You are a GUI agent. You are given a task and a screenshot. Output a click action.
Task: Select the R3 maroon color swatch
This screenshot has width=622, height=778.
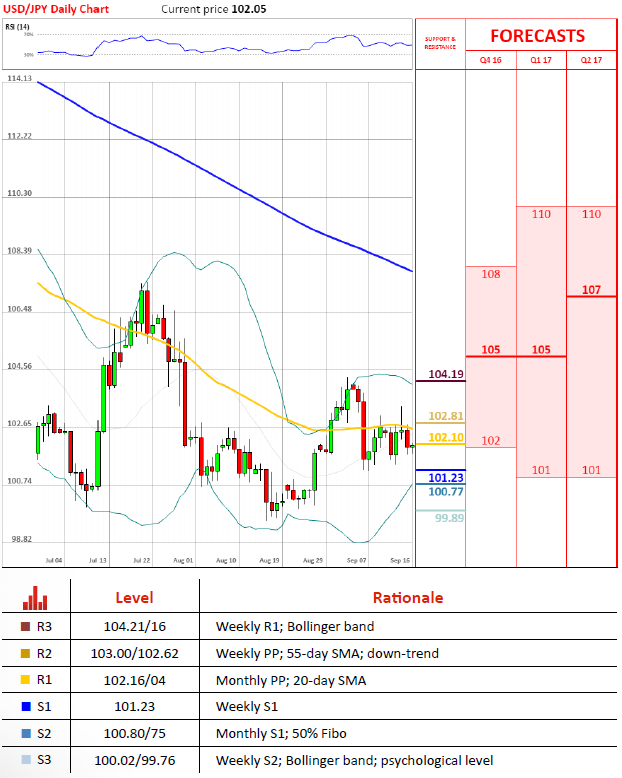tap(25, 627)
